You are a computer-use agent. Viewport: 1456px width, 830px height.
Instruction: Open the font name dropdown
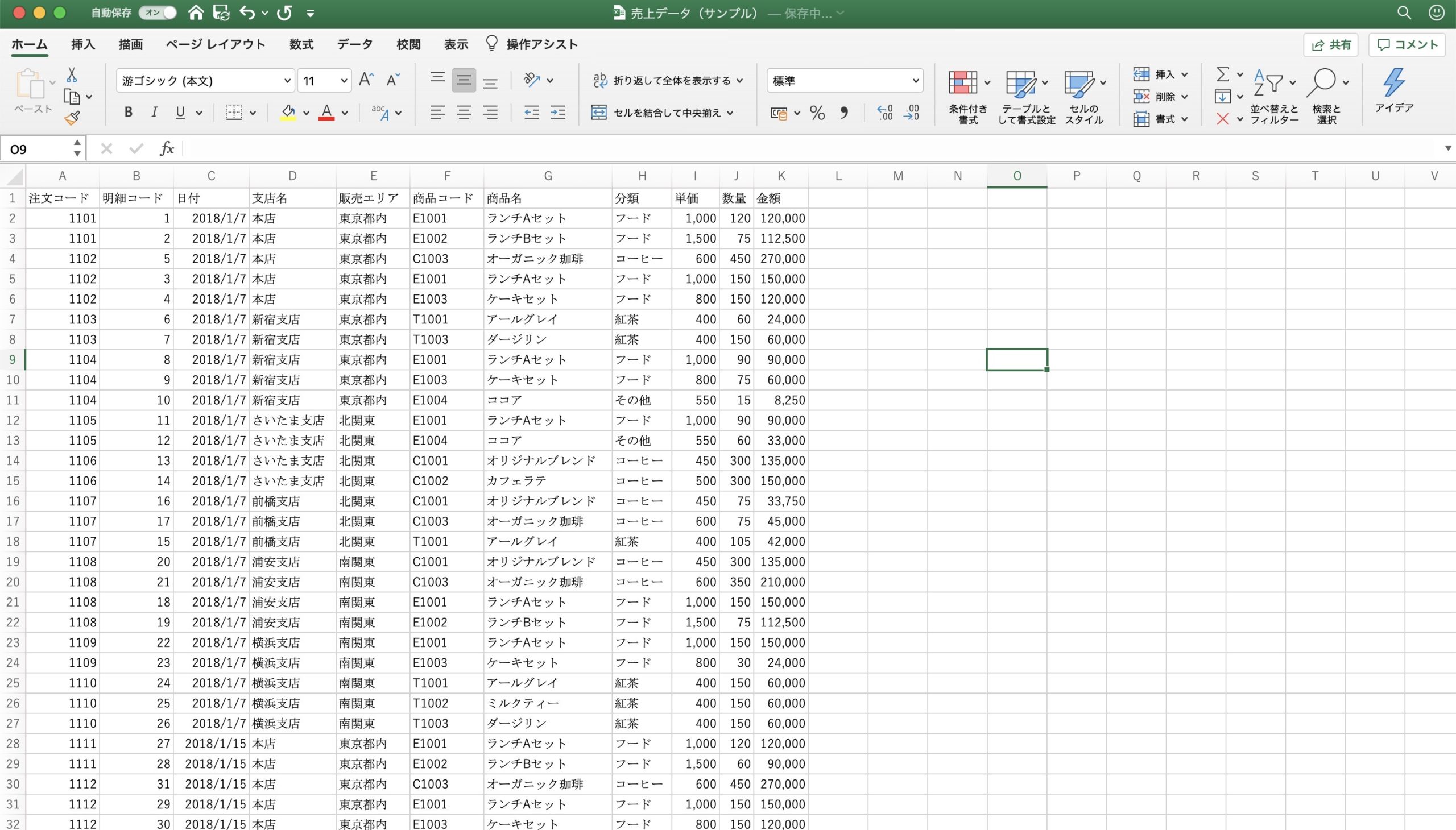(287, 81)
